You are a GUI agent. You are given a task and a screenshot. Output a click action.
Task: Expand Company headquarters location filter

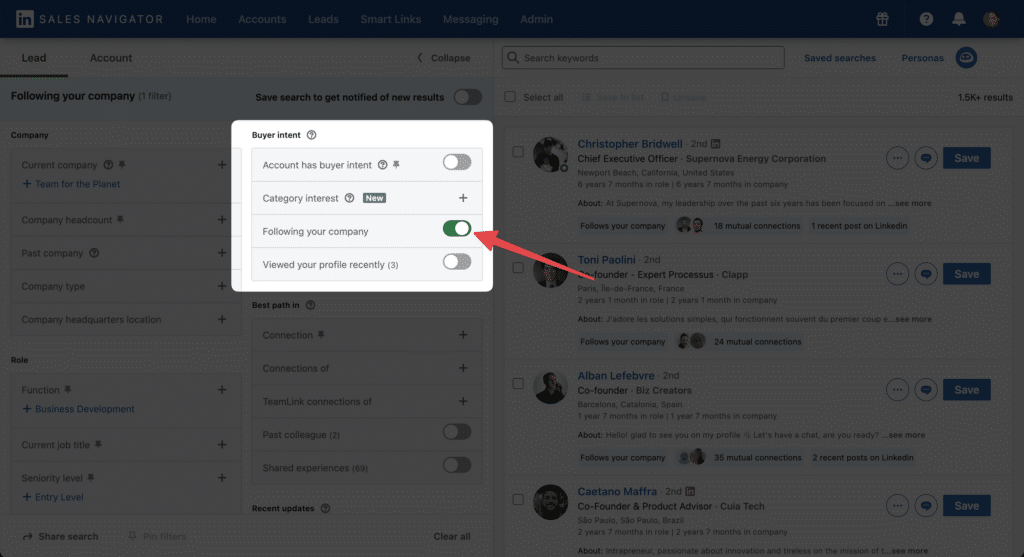(222, 319)
